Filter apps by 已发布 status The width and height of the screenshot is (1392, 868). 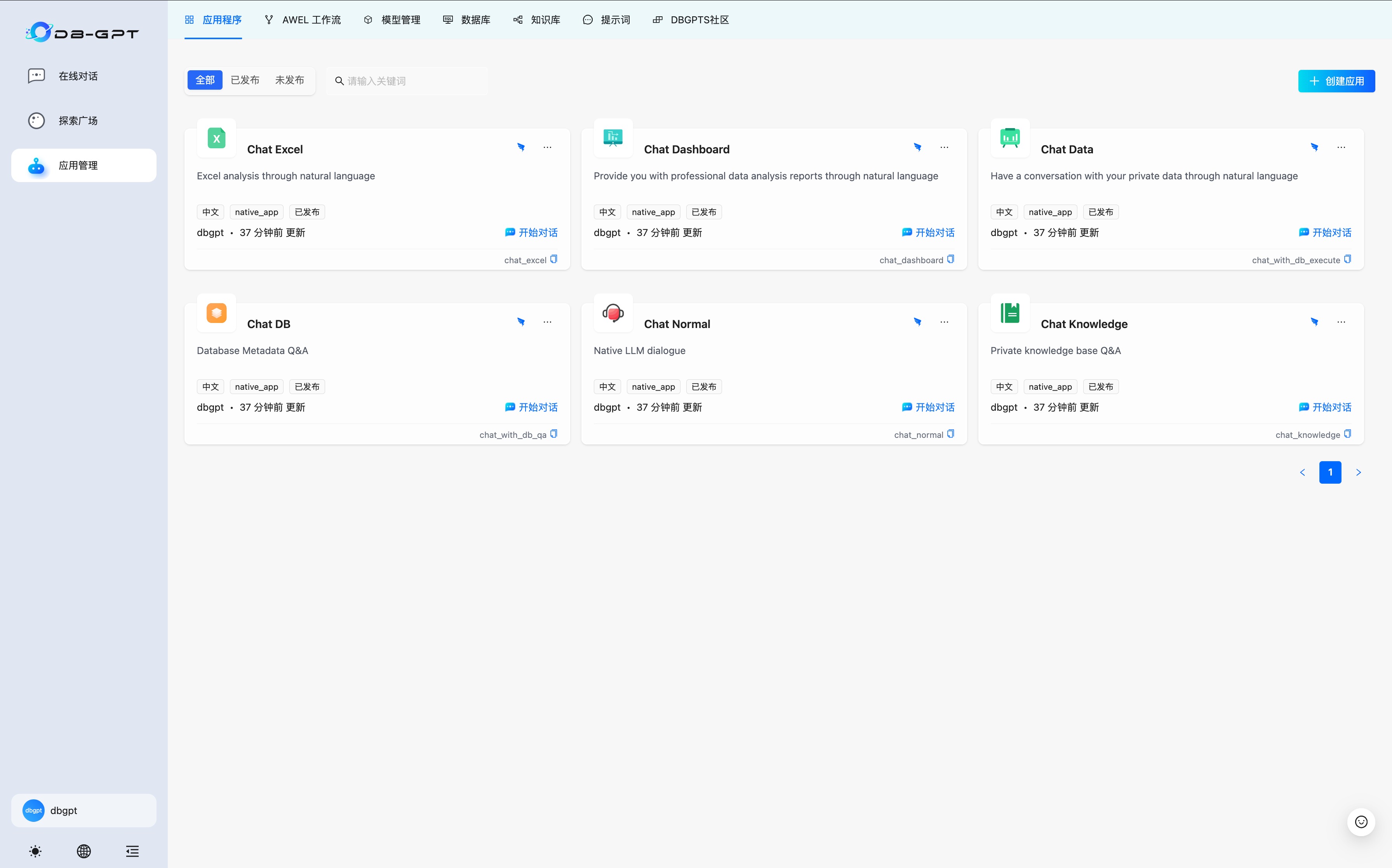245,80
